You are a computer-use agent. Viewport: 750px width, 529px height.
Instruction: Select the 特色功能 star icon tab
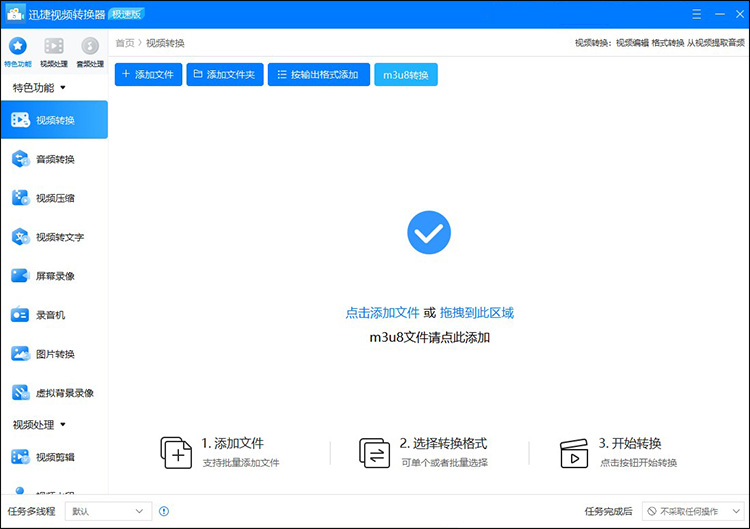click(x=18, y=52)
